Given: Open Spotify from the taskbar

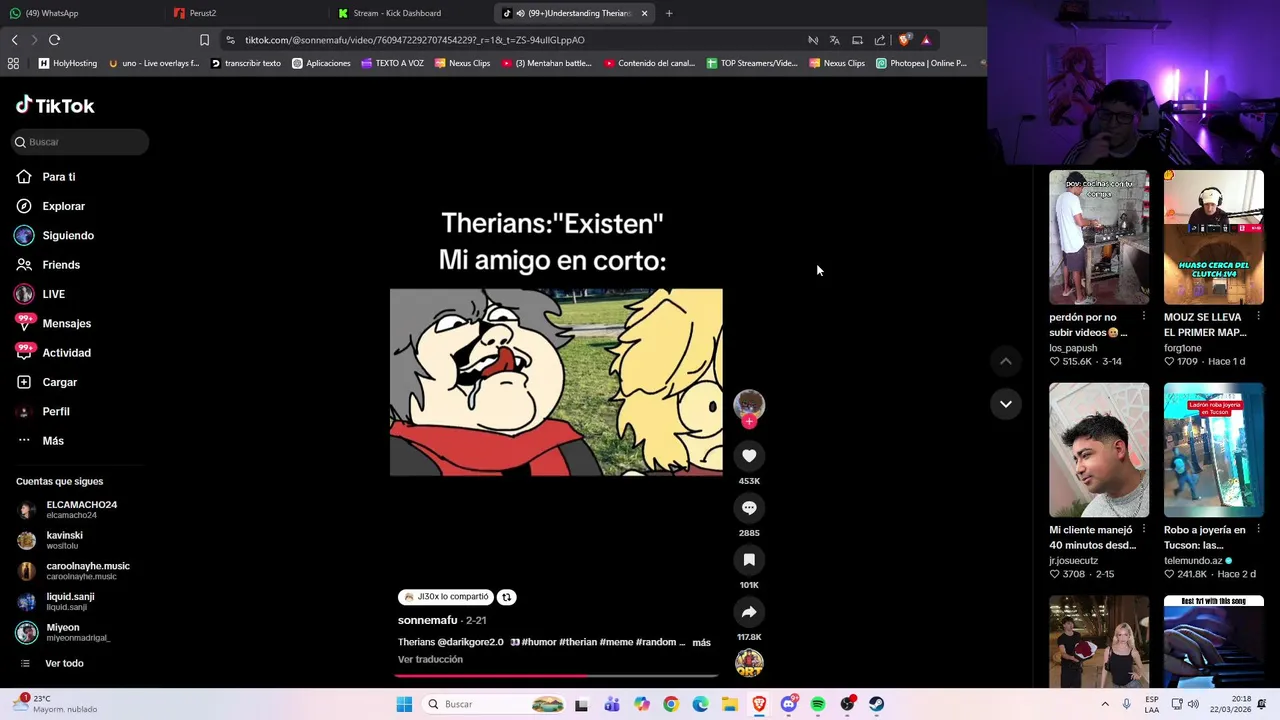Looking at the screenshot, I should pos(818,704).
